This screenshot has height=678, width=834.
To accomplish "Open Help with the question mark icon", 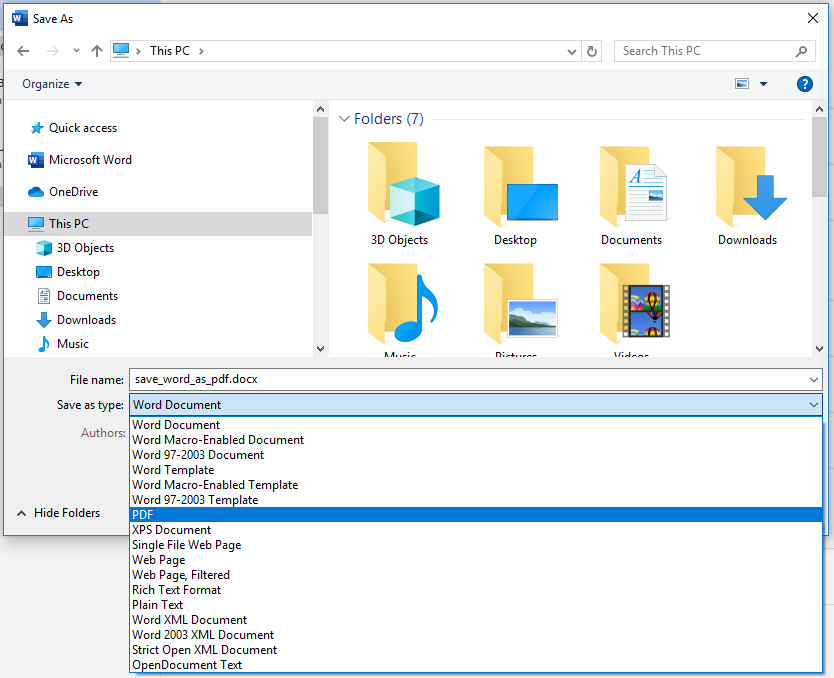I will point(804,83).
